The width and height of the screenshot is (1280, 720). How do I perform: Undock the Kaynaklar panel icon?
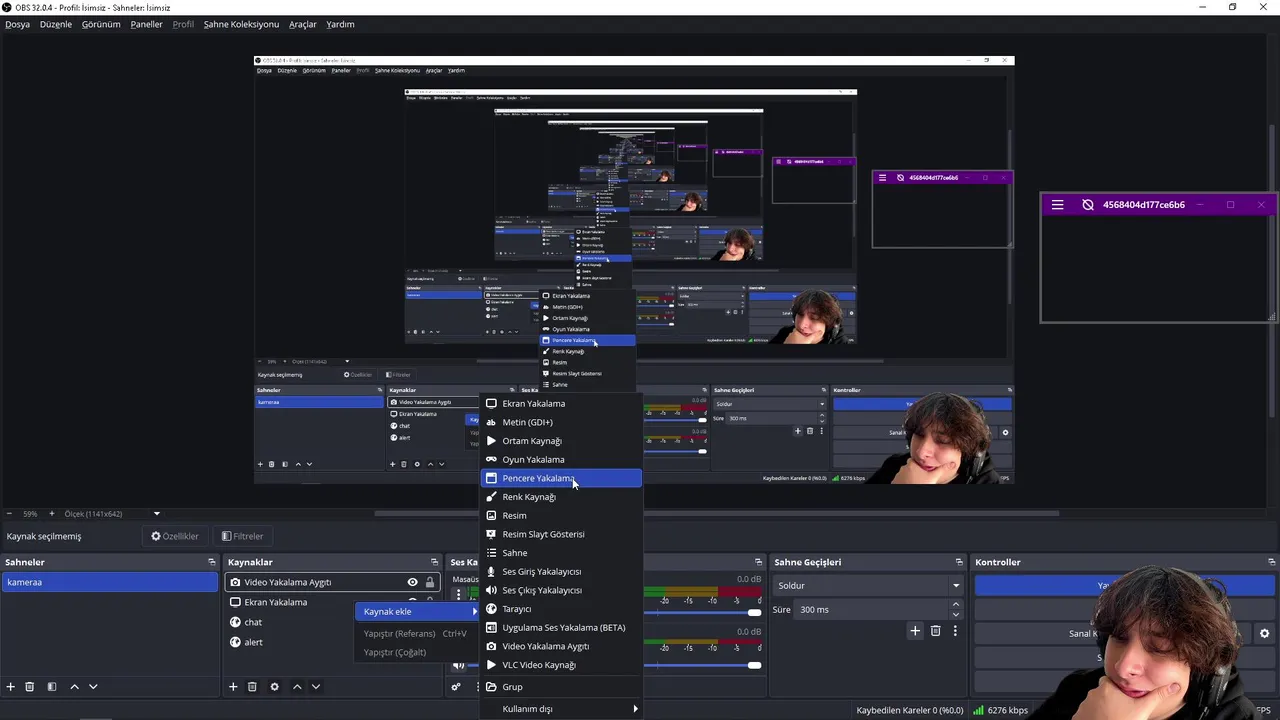434,562
